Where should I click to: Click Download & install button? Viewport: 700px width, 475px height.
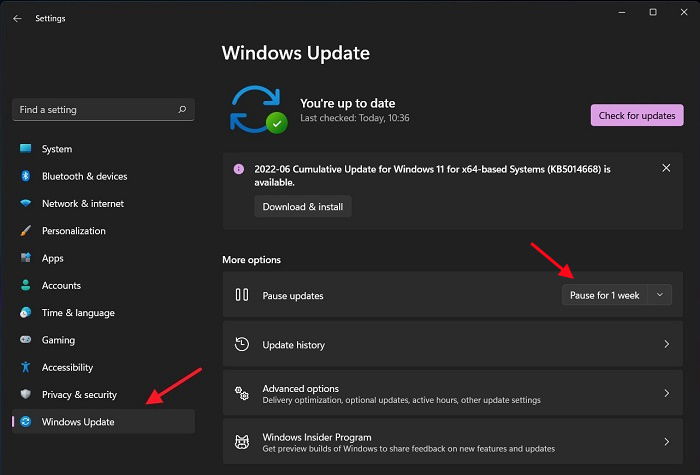303,207
